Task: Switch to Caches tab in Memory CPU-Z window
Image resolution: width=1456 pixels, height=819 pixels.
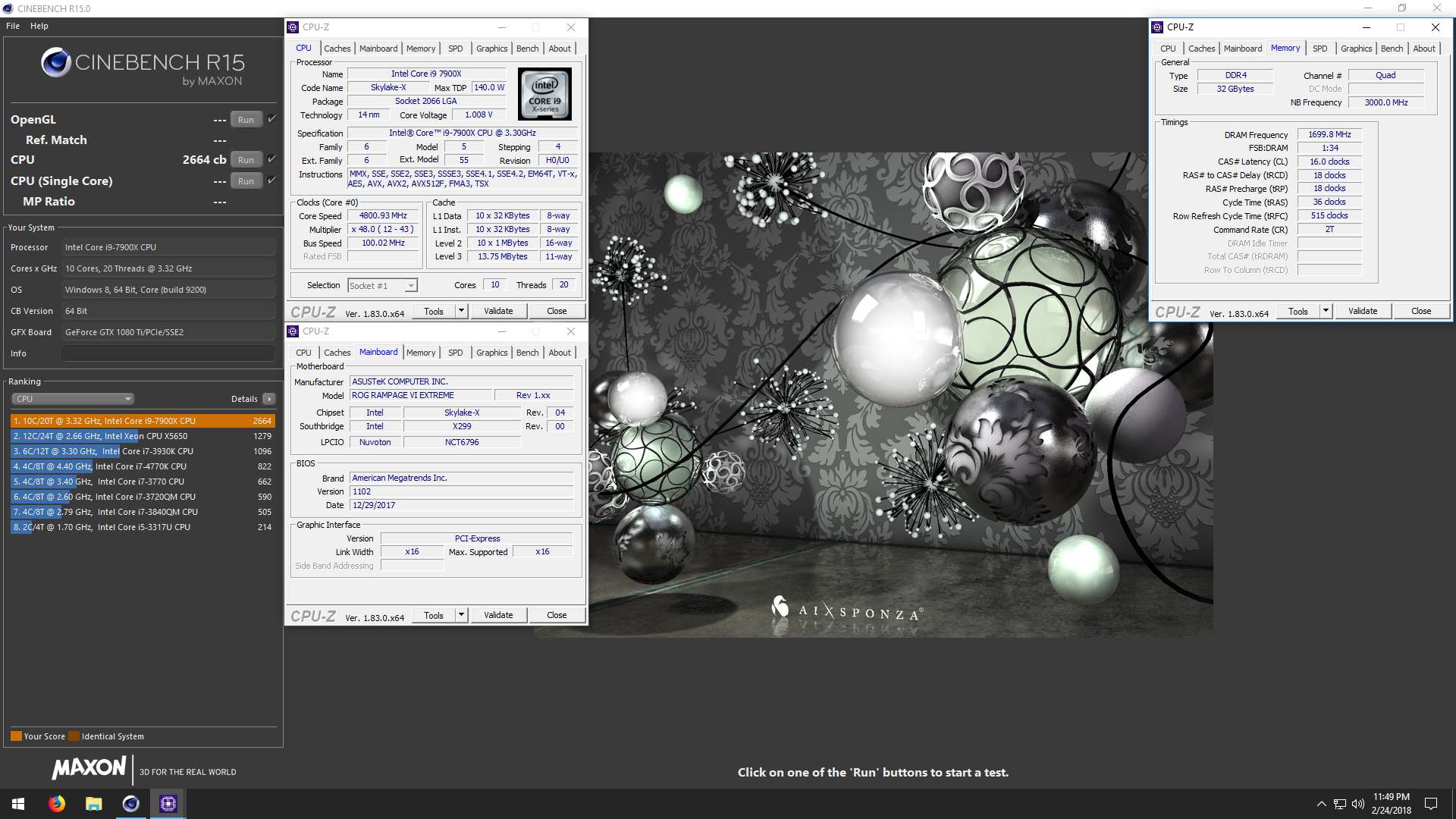Action: [1201, 49]
